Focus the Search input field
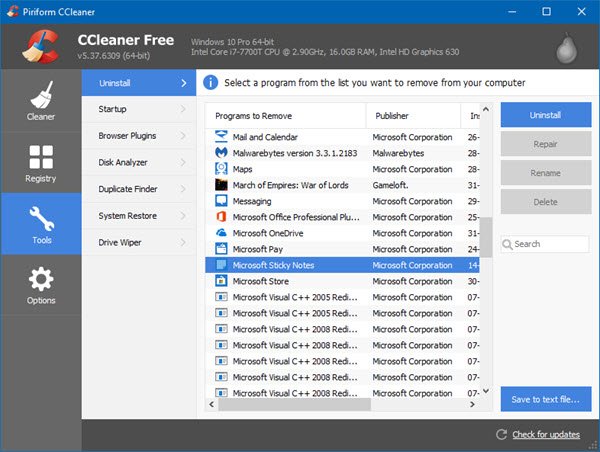This screenshot has width=600, height=452. [545, 244]
